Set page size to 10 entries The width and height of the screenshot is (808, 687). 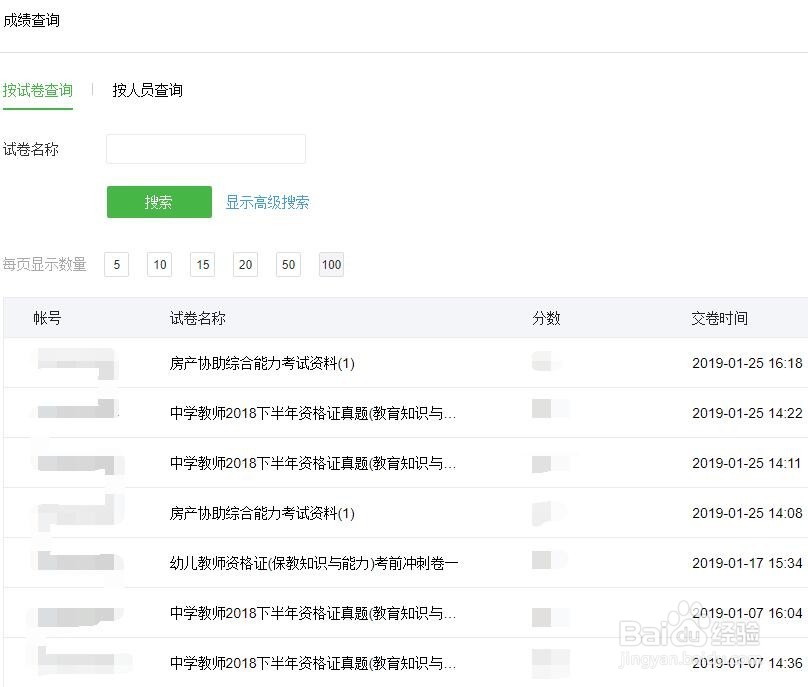tap(159, 264)
